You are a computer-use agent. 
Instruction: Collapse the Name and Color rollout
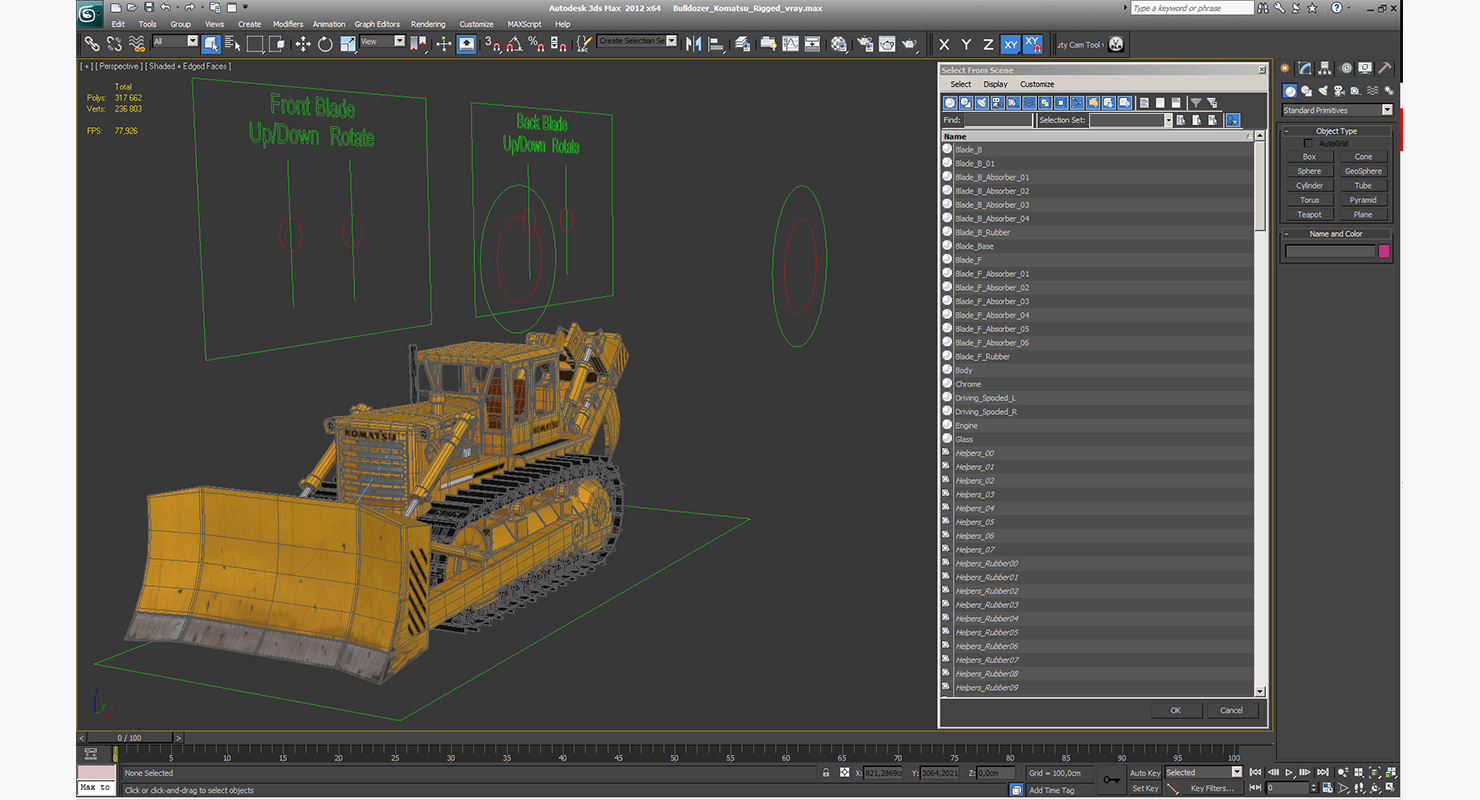[x=1337, y=234]
